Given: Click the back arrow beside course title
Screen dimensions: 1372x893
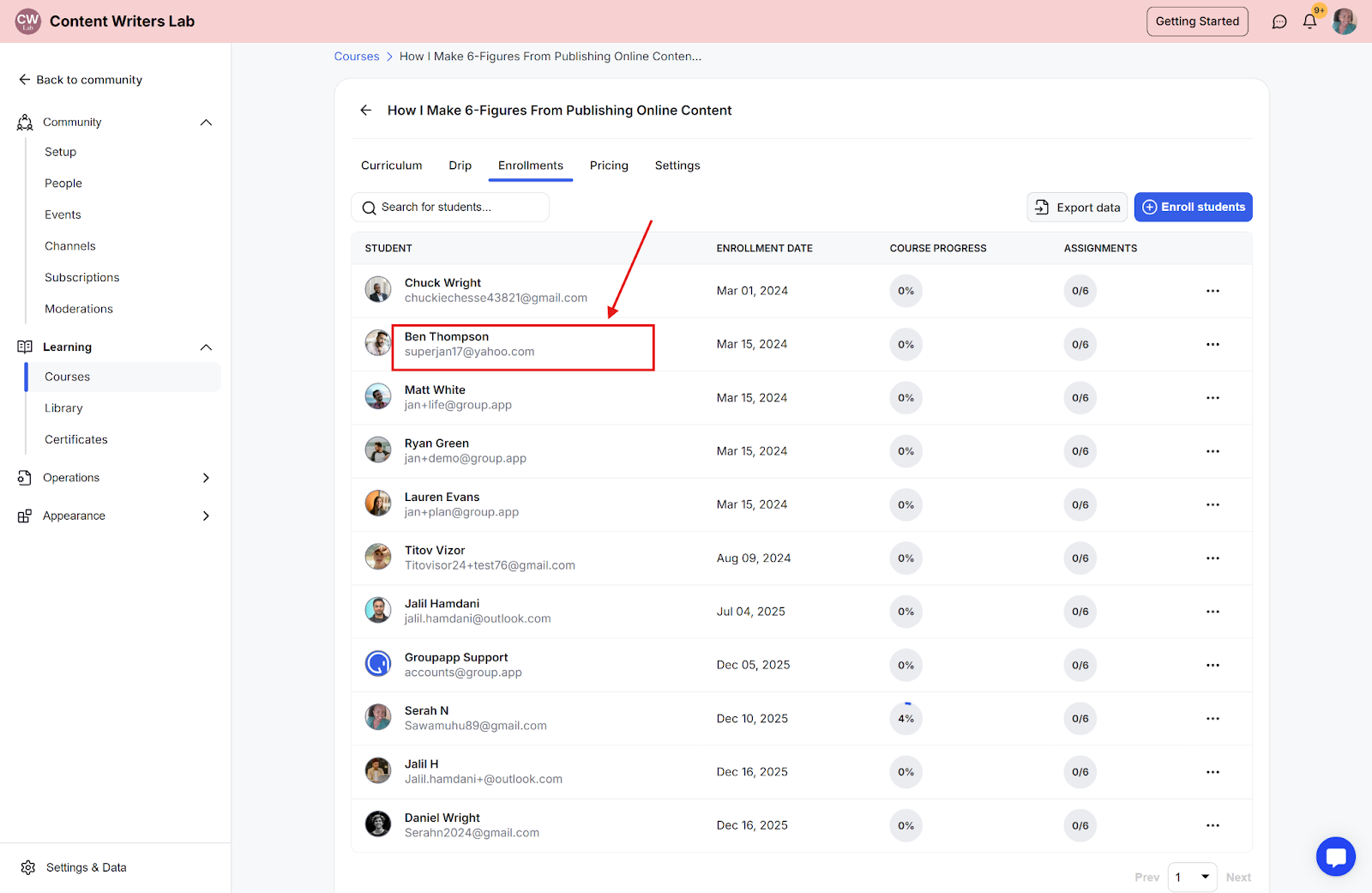Looking at the screenshot, I should [x=366, y=111].
